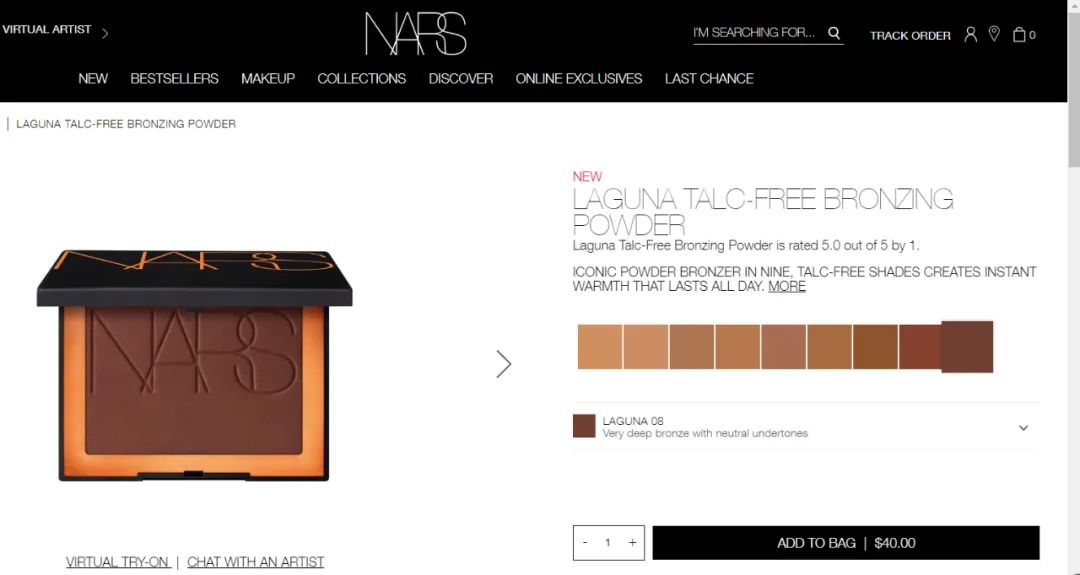Click the Virtual Artist arrow
Viewport: 1080px width, 575px height.
click(x=105, y=32)
